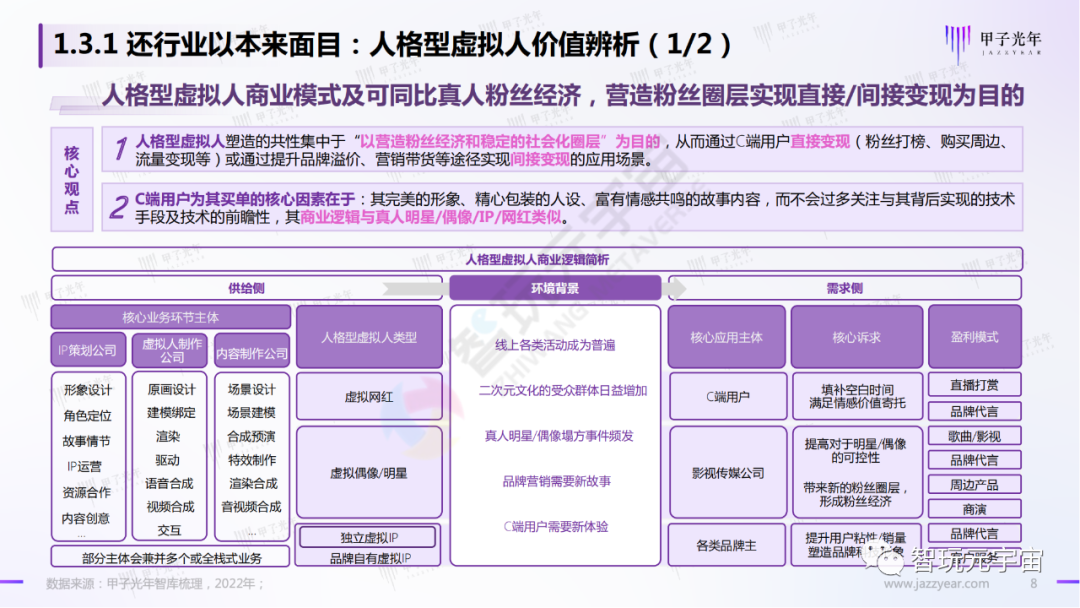
Task: Click page number 8
Action: [x=1033, y=584]
